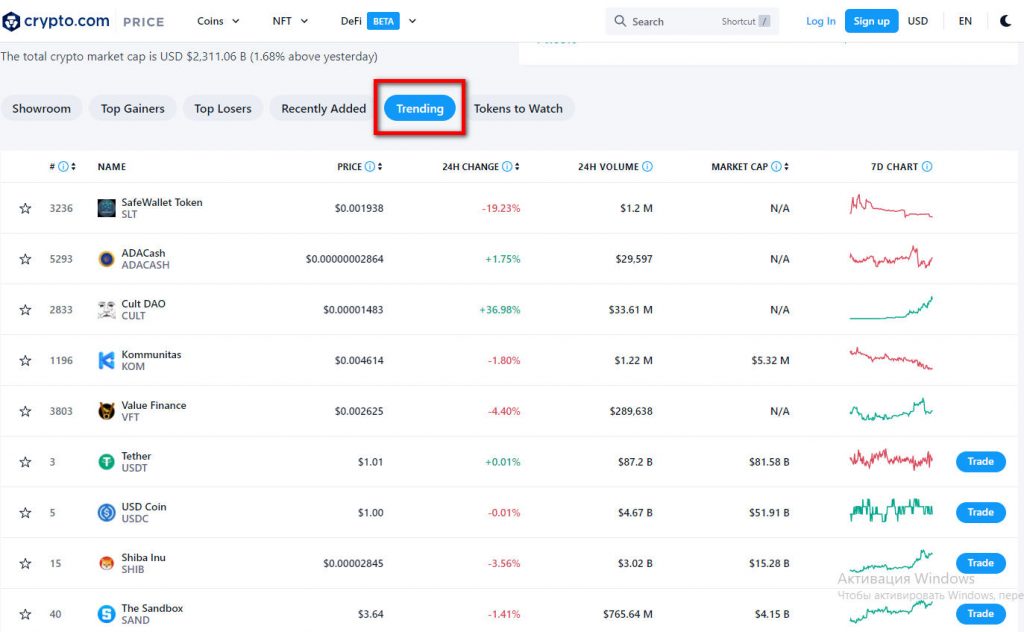Star the Shiba Inu row
This screenshot has height=632, width=1024.
(x=25, y=563)
